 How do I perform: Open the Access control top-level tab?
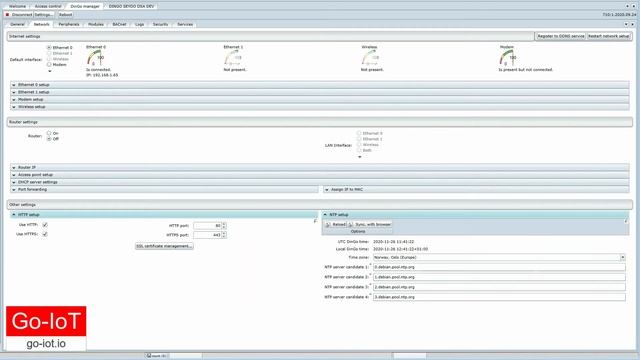(x=48, y=6)
